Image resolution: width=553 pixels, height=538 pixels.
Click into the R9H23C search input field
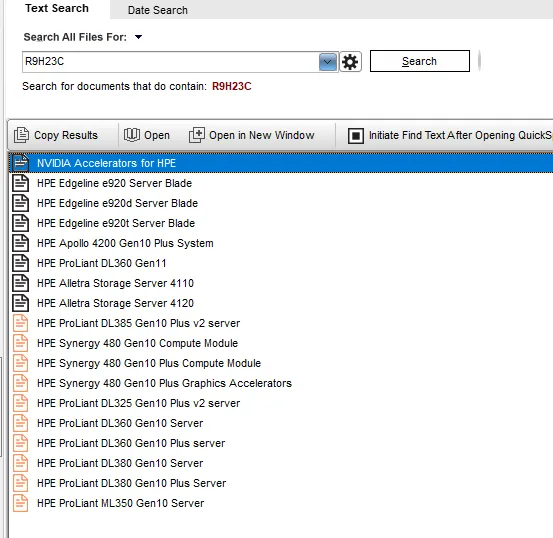[170, 62]
